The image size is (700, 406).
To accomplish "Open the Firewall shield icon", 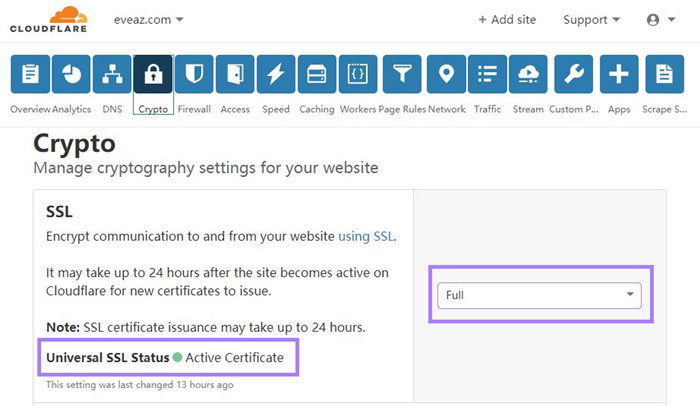I will click(194, 74).
